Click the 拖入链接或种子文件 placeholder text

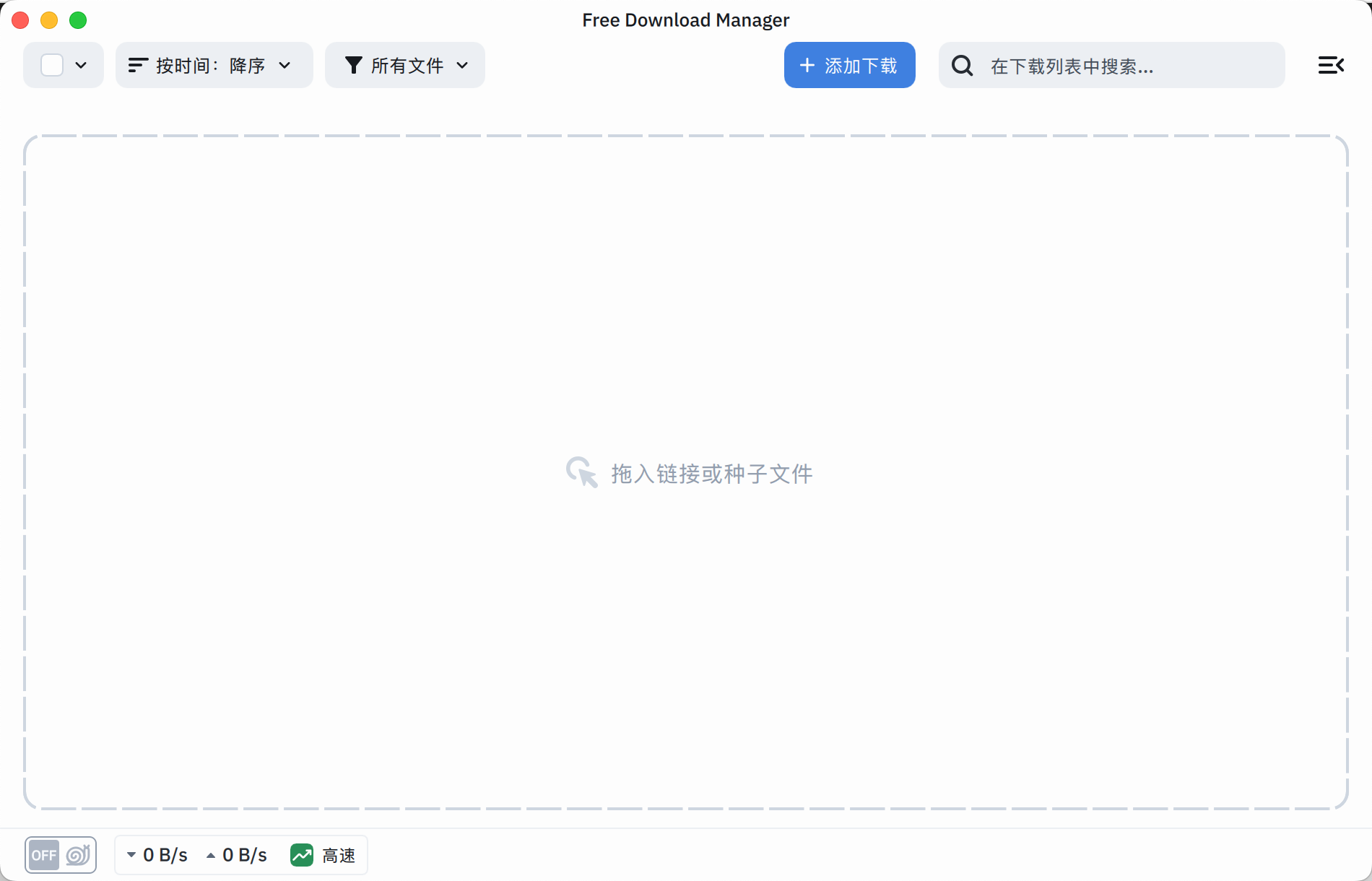[x=711, y=474]
